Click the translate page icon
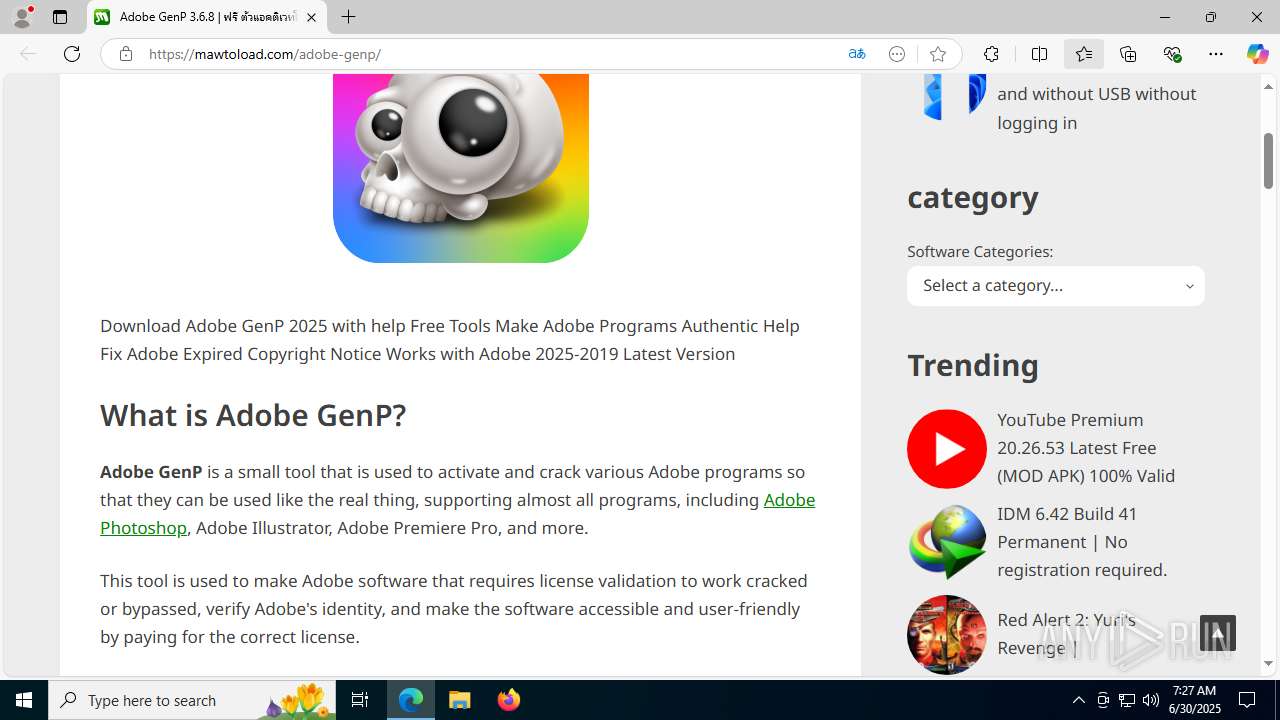The image size is (1280, 720). click(857, 54)
